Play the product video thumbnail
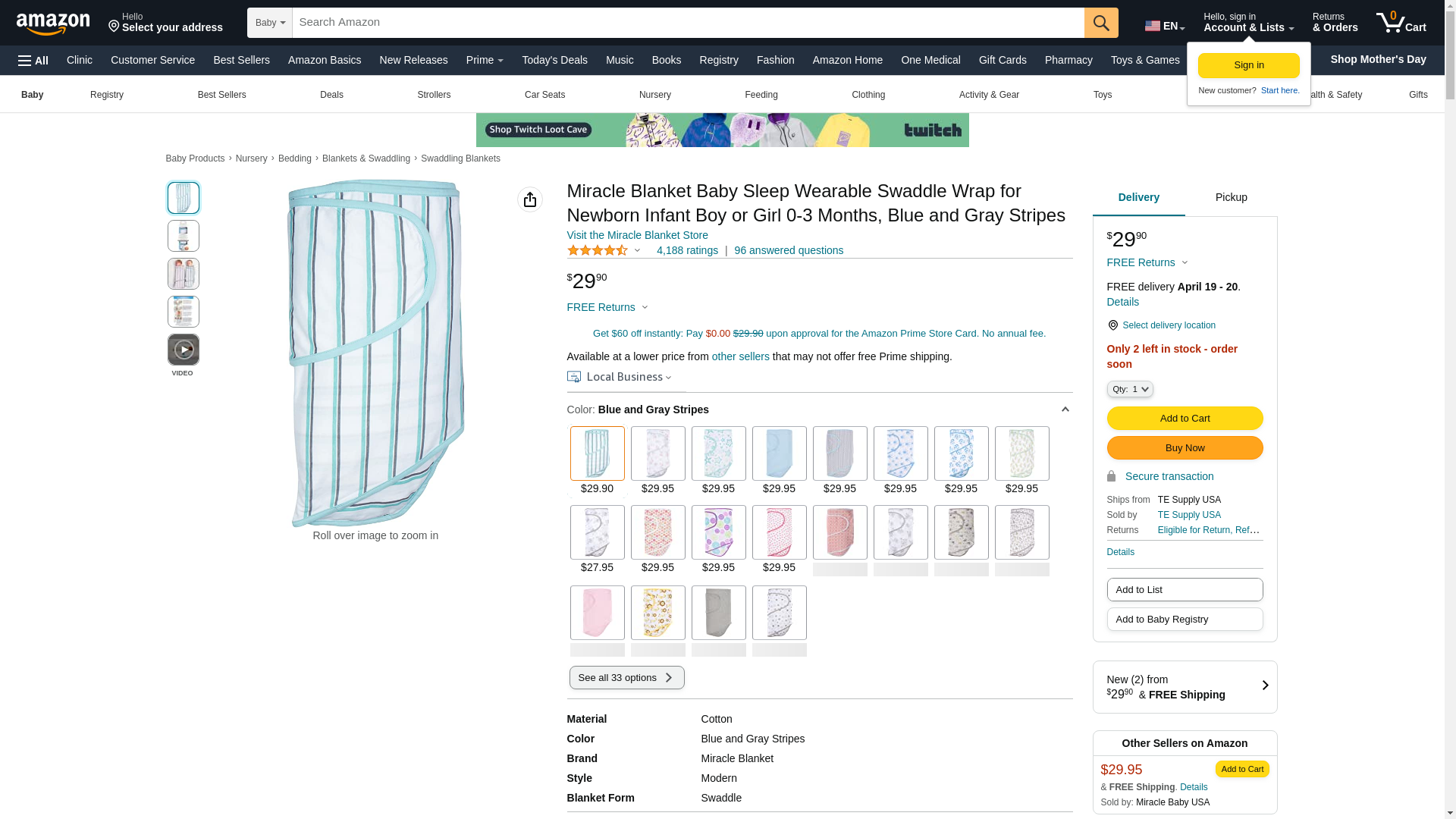 [x=183, y=350]
